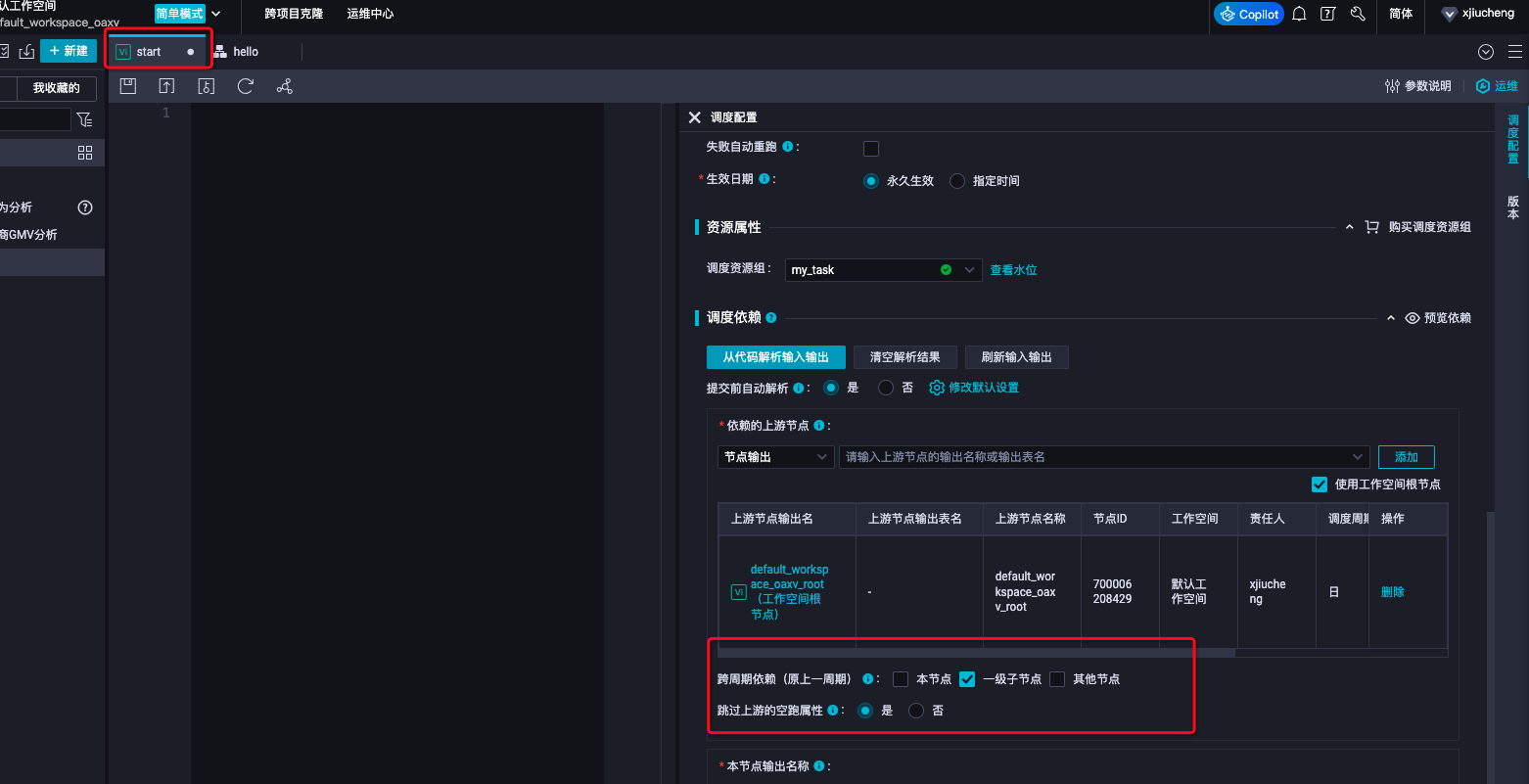This screenshot has width=1529, height=784.
Task: Click the 预览依赖 eye link
Action: coord(1438,318)
